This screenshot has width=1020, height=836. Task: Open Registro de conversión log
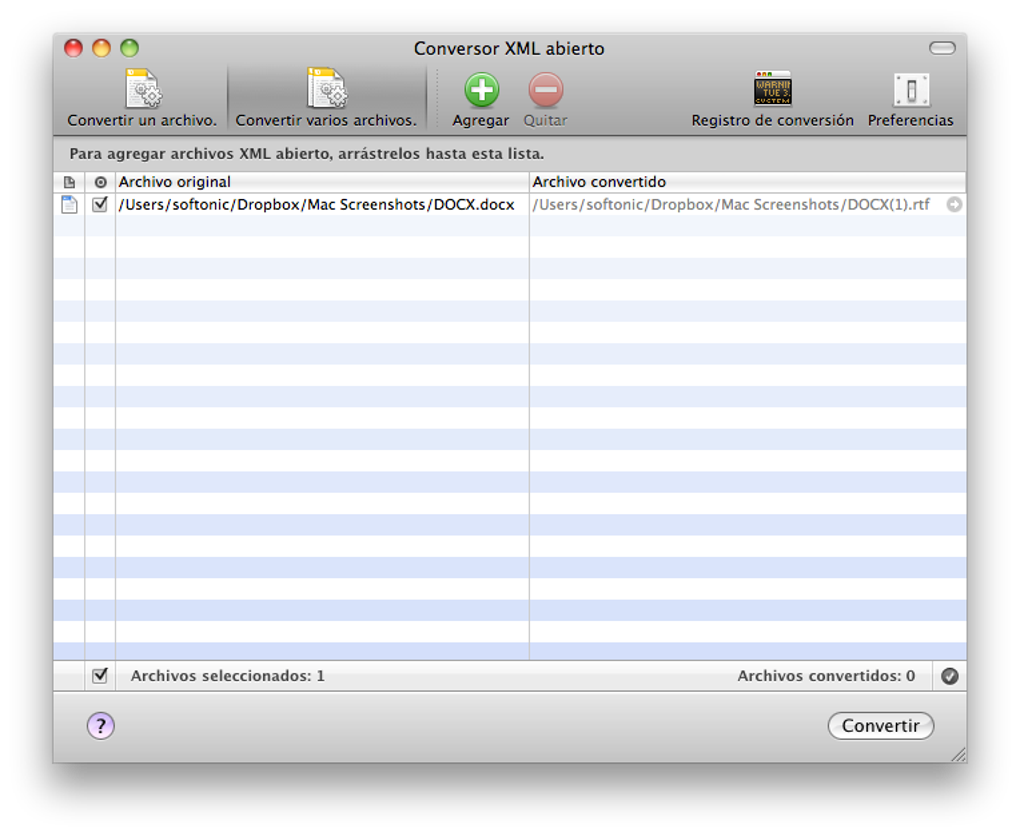[x=772, y=99]
